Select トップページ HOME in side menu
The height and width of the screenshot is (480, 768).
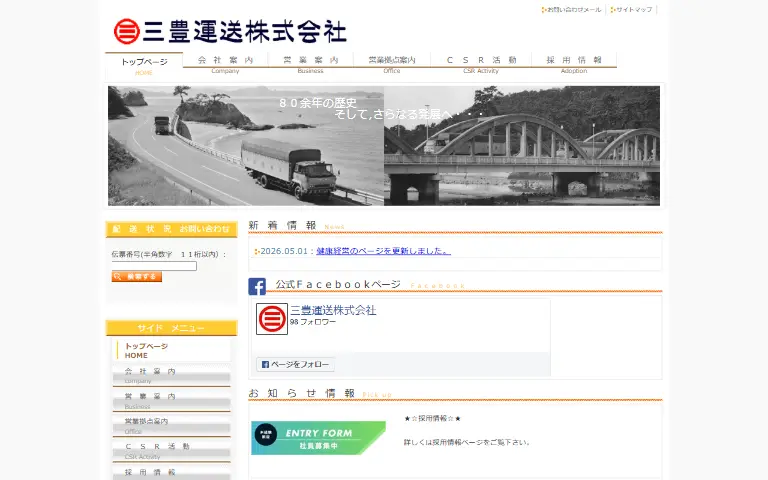click(171, 351)
